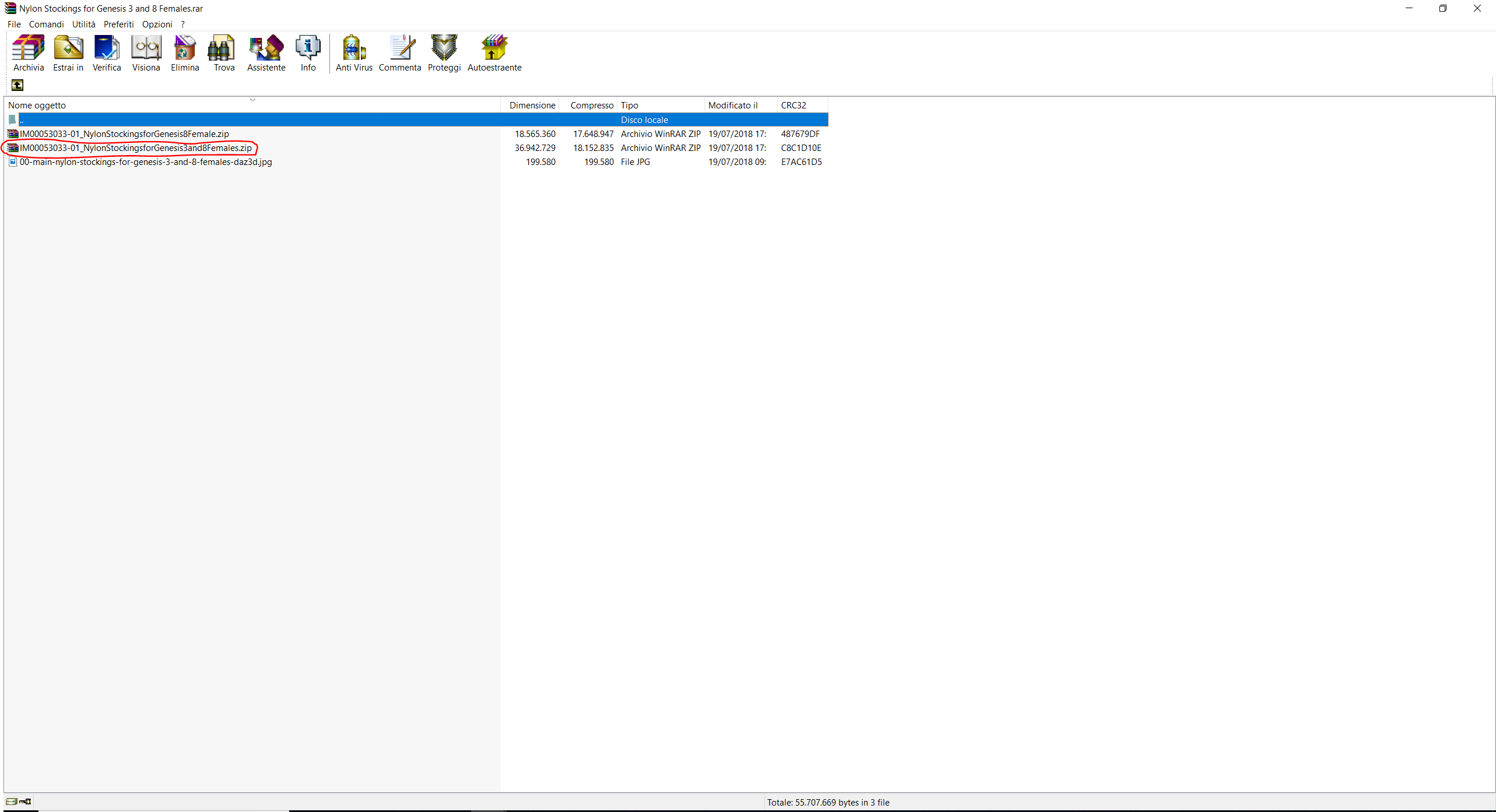Open the File menu
Screen dimensions: 1496x812
click(x=14, y=24)
